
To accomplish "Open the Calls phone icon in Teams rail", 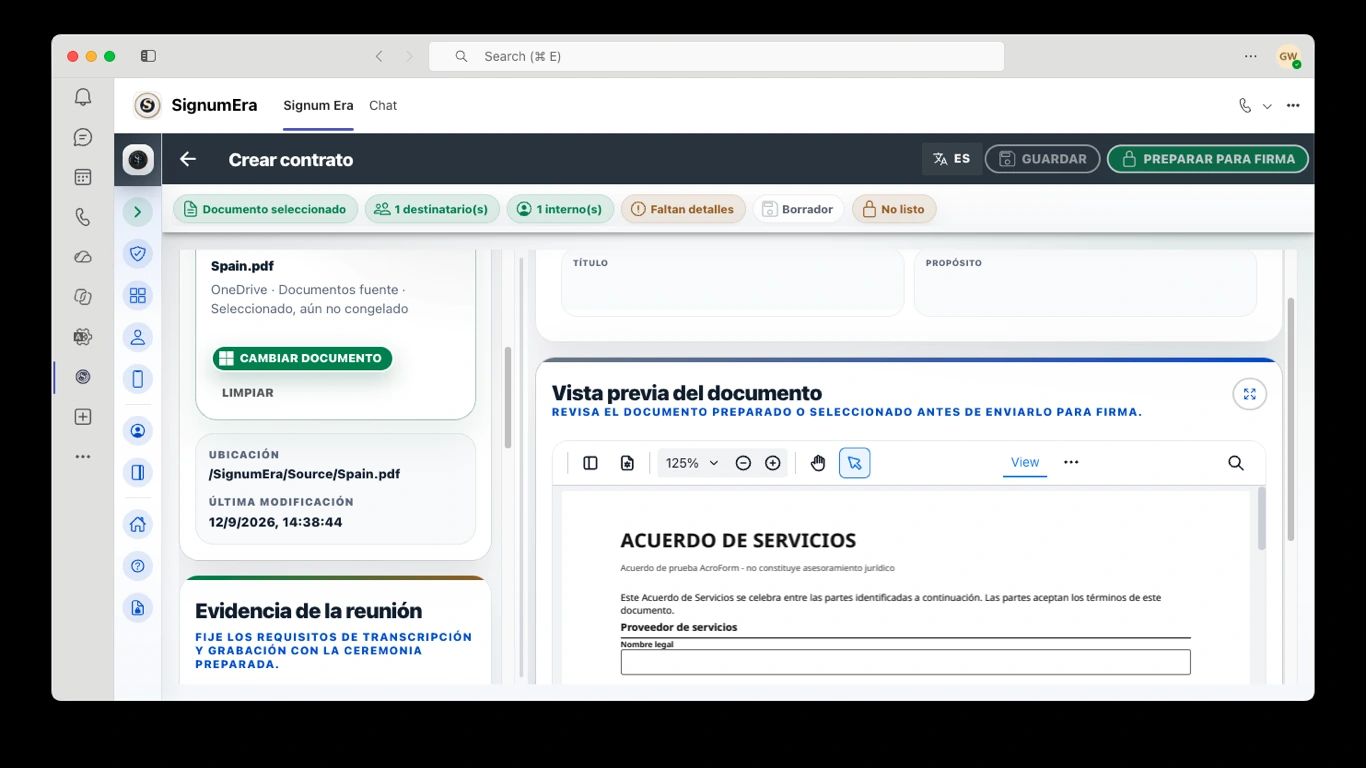I will [x=83, y=217].
